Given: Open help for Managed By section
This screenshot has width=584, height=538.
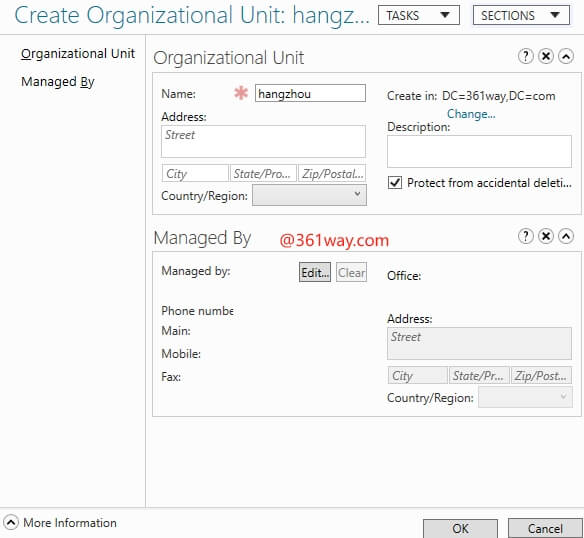Looking at the screenshot, I should point(526,236).
